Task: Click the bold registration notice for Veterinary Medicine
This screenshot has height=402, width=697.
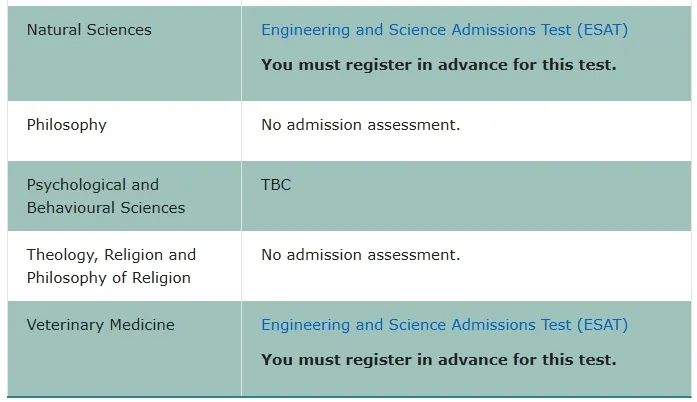Action: (x=438, y=360)
